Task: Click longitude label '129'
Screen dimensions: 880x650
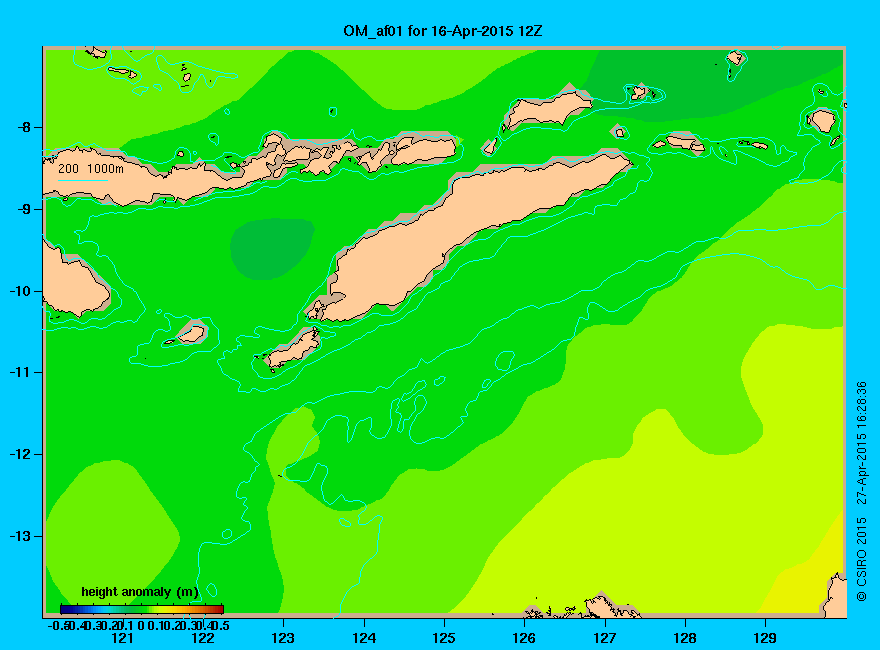Action: [765, 638]
